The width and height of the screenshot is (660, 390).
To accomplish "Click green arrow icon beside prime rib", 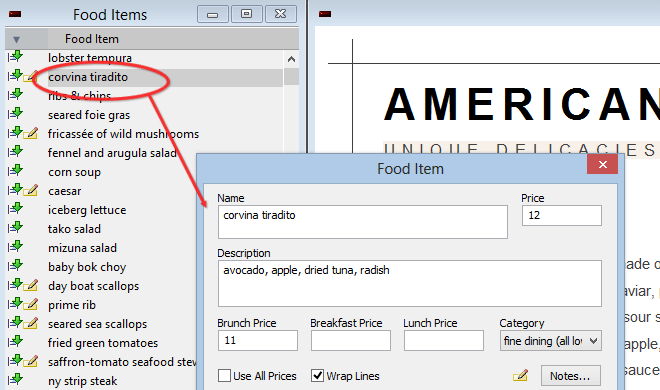I will 15,303.
